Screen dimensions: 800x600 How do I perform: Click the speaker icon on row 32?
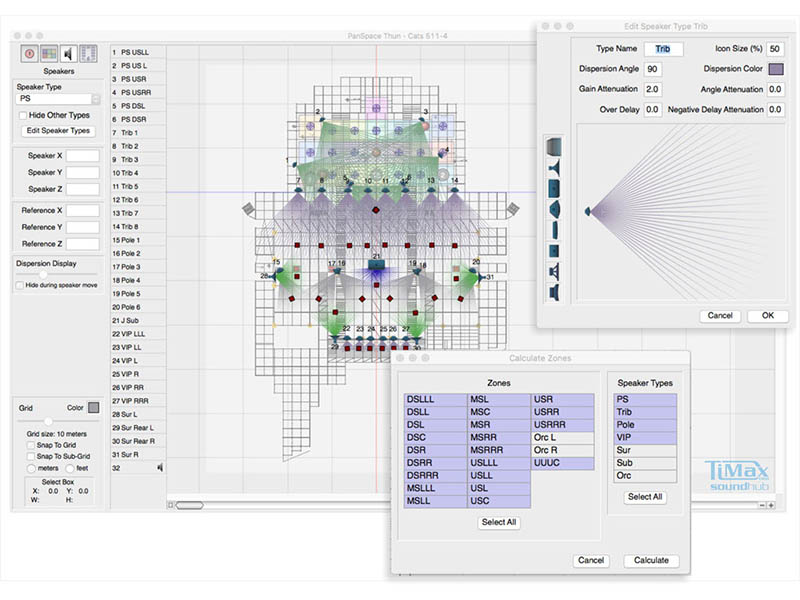161,467
